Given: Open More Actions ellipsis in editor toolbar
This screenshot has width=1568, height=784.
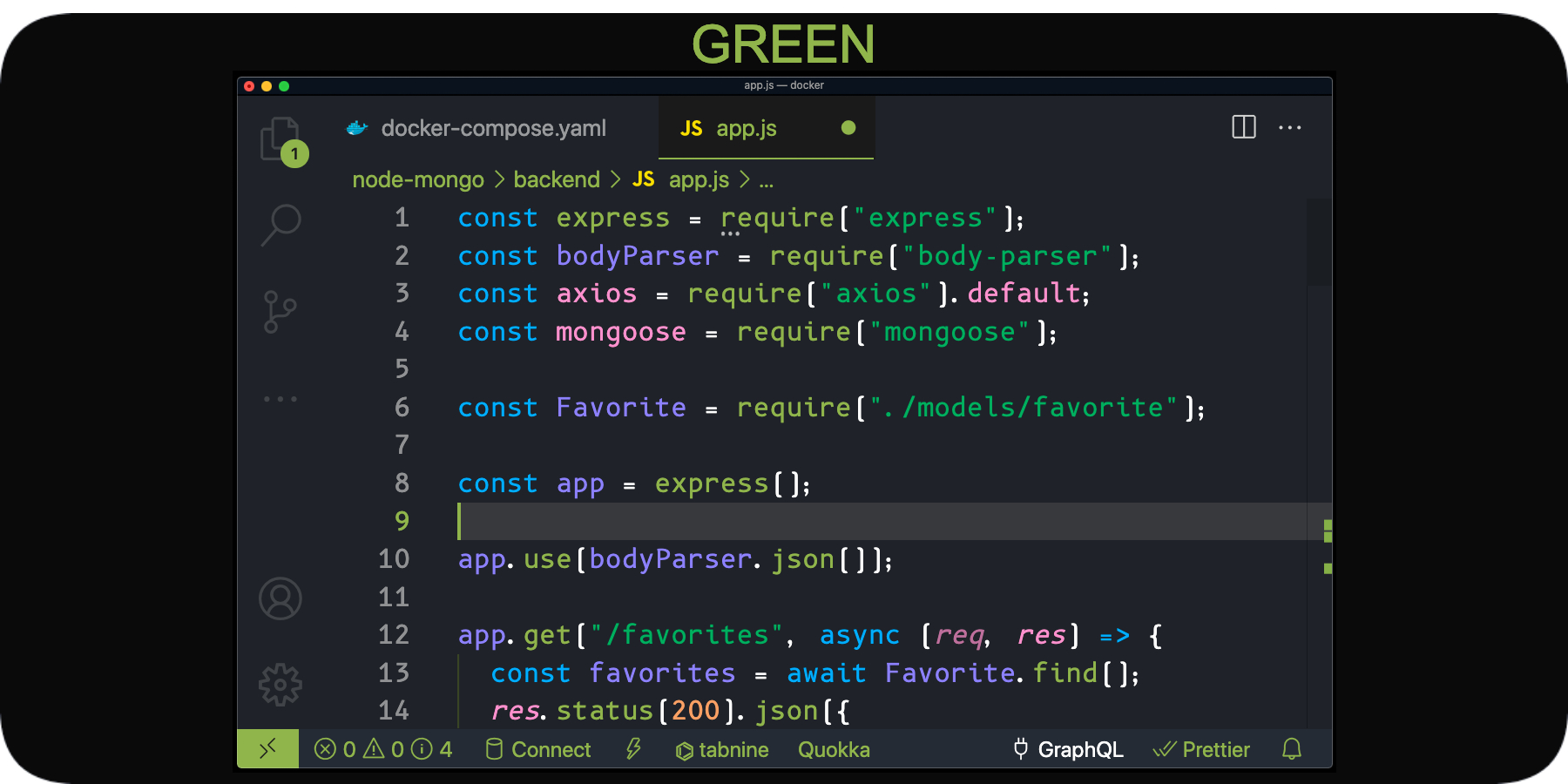Looking at the screenshot, I should coord(1290,127).
